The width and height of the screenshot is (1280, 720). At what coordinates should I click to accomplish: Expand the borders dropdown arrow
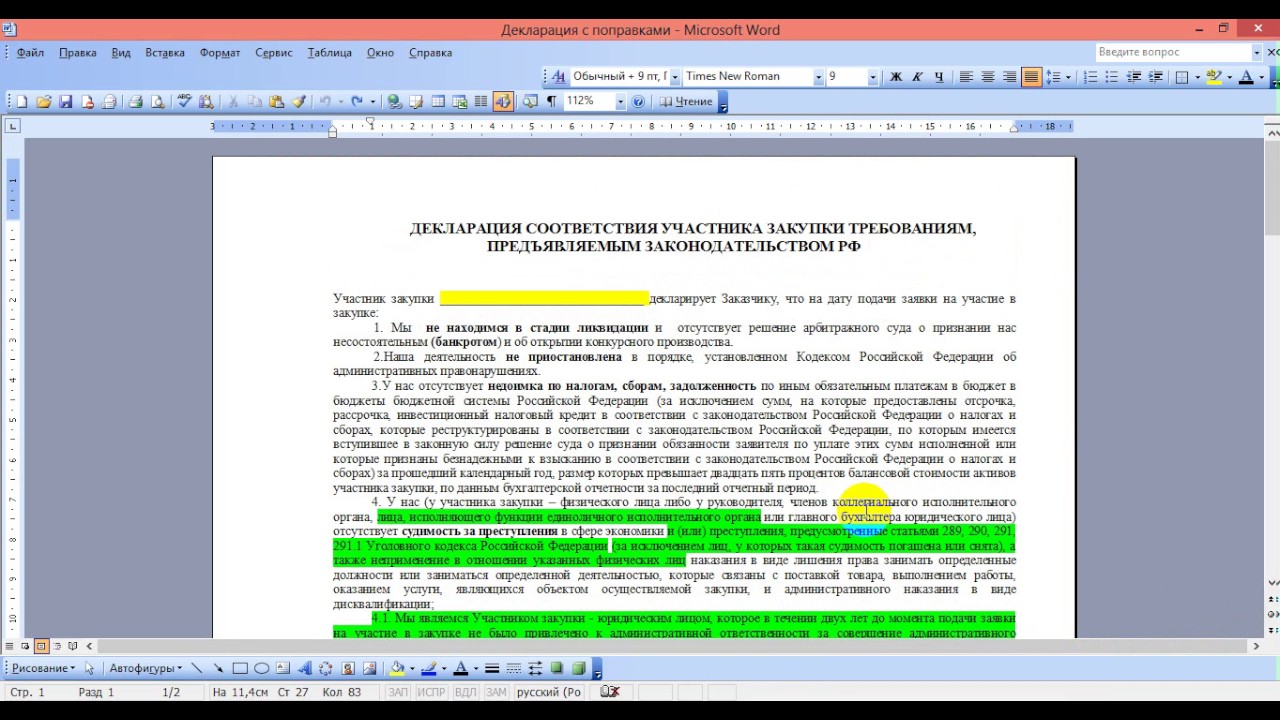tap(1198, 77)
